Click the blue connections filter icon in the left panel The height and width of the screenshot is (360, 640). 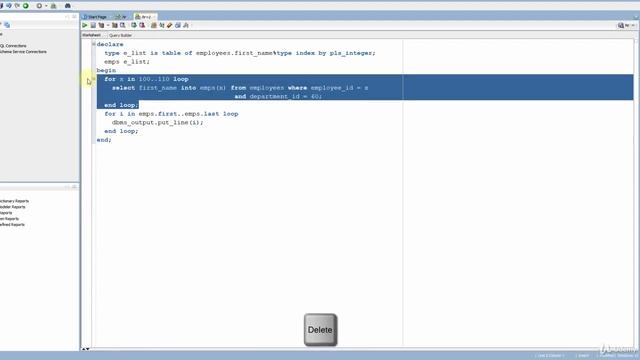coord(7,25)
